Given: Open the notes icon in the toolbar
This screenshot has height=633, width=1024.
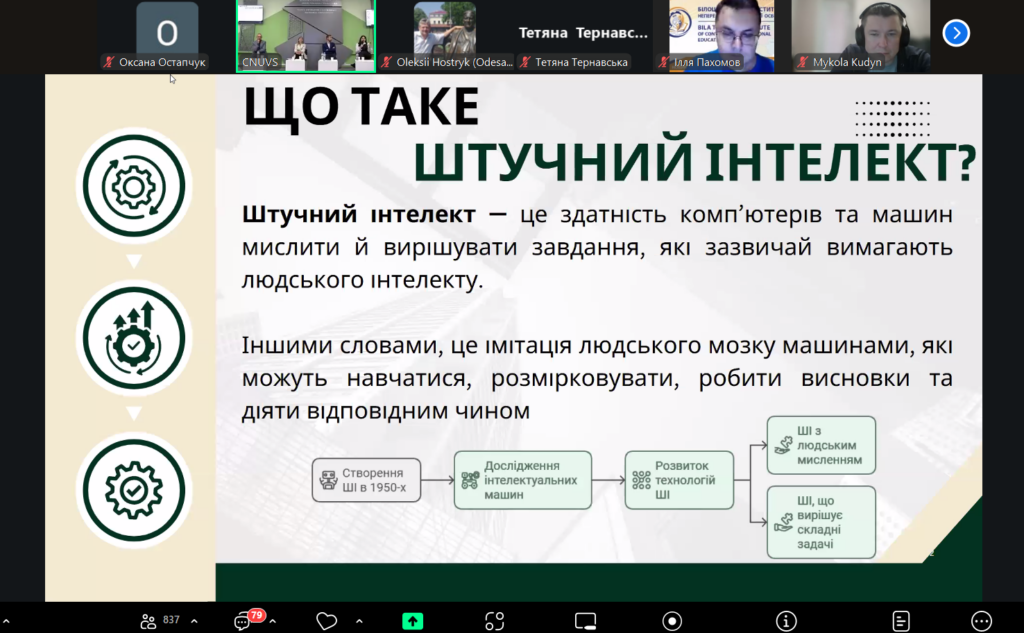Looking at the screenshot, I should tap(901, 621).
